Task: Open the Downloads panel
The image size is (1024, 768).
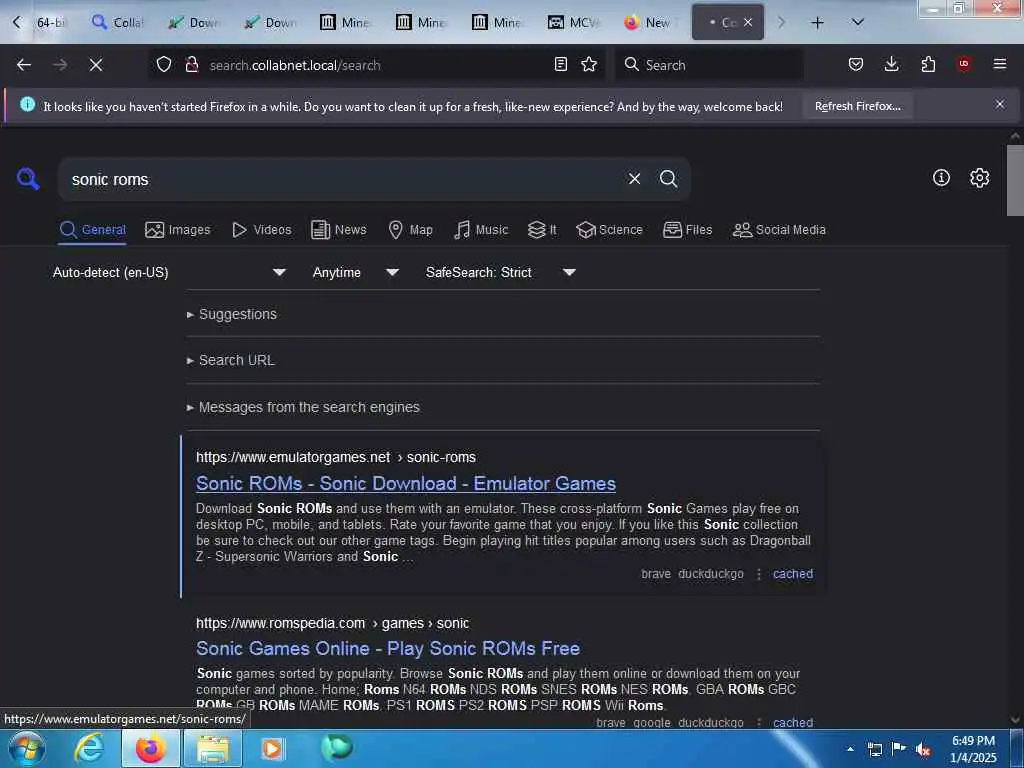Action: [891, 64]
